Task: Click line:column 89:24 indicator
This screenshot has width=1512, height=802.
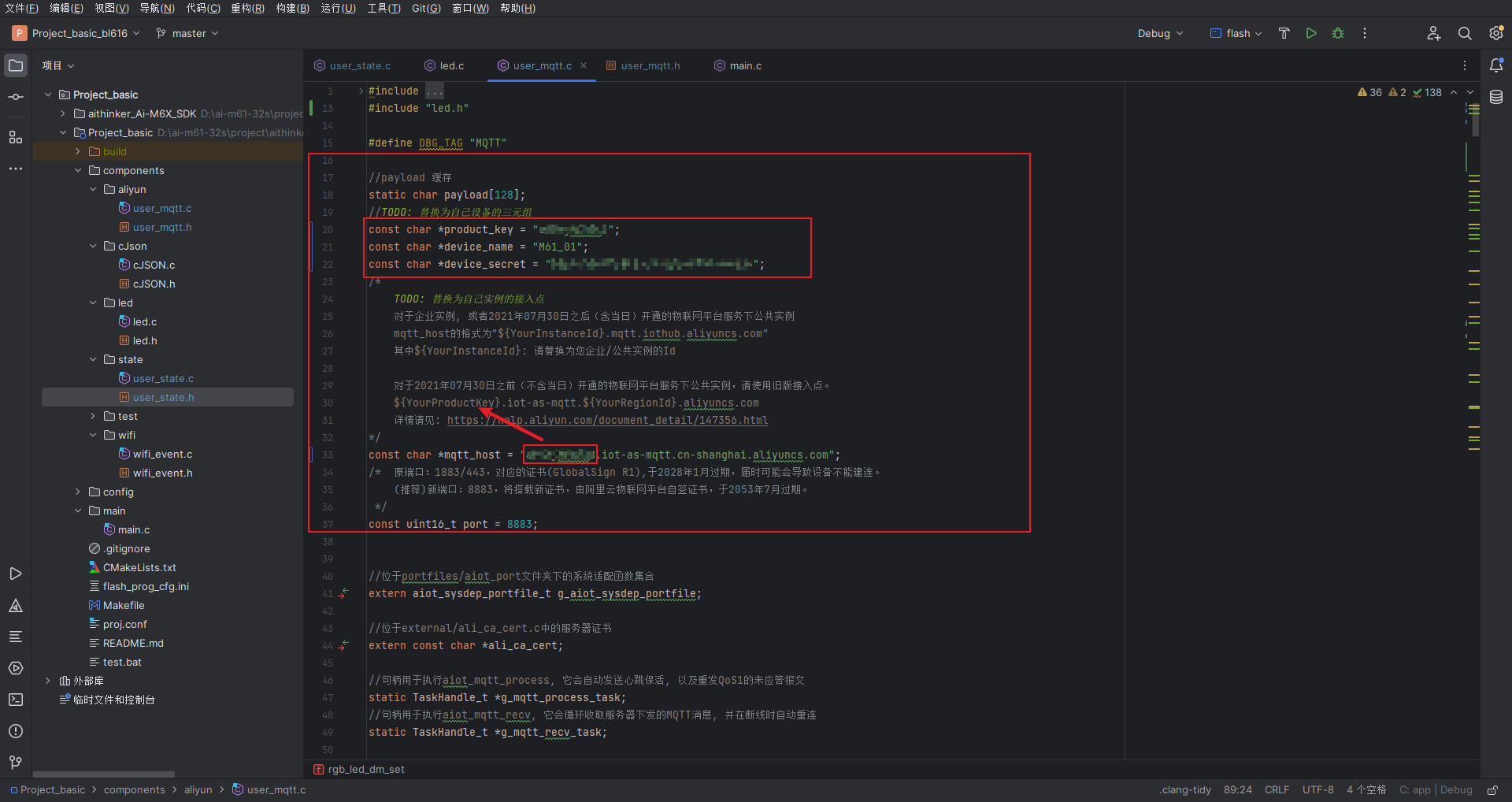Action: click(x=1237, y=789)
